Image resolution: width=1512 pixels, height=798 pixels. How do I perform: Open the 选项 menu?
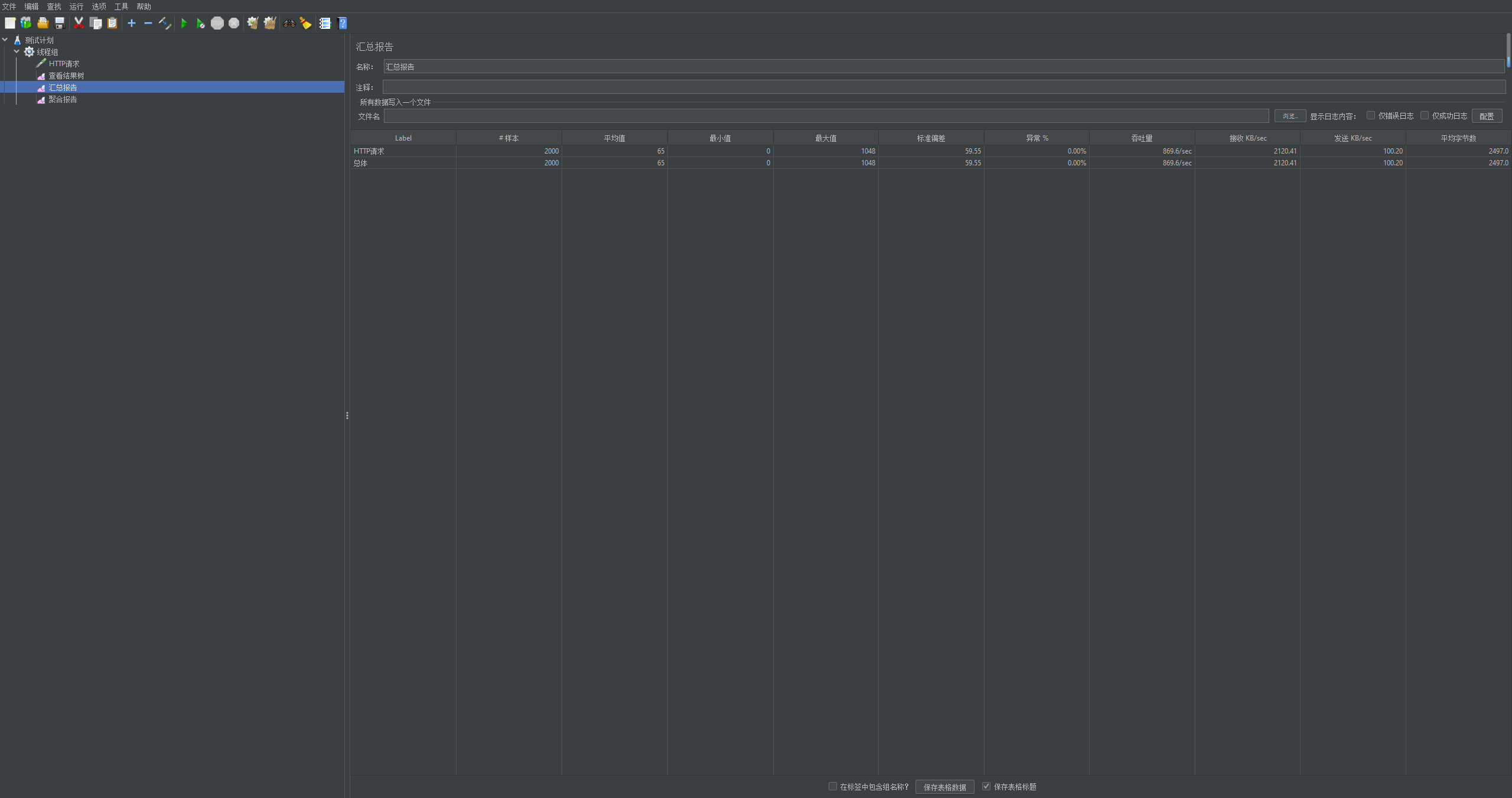[99, 6]
